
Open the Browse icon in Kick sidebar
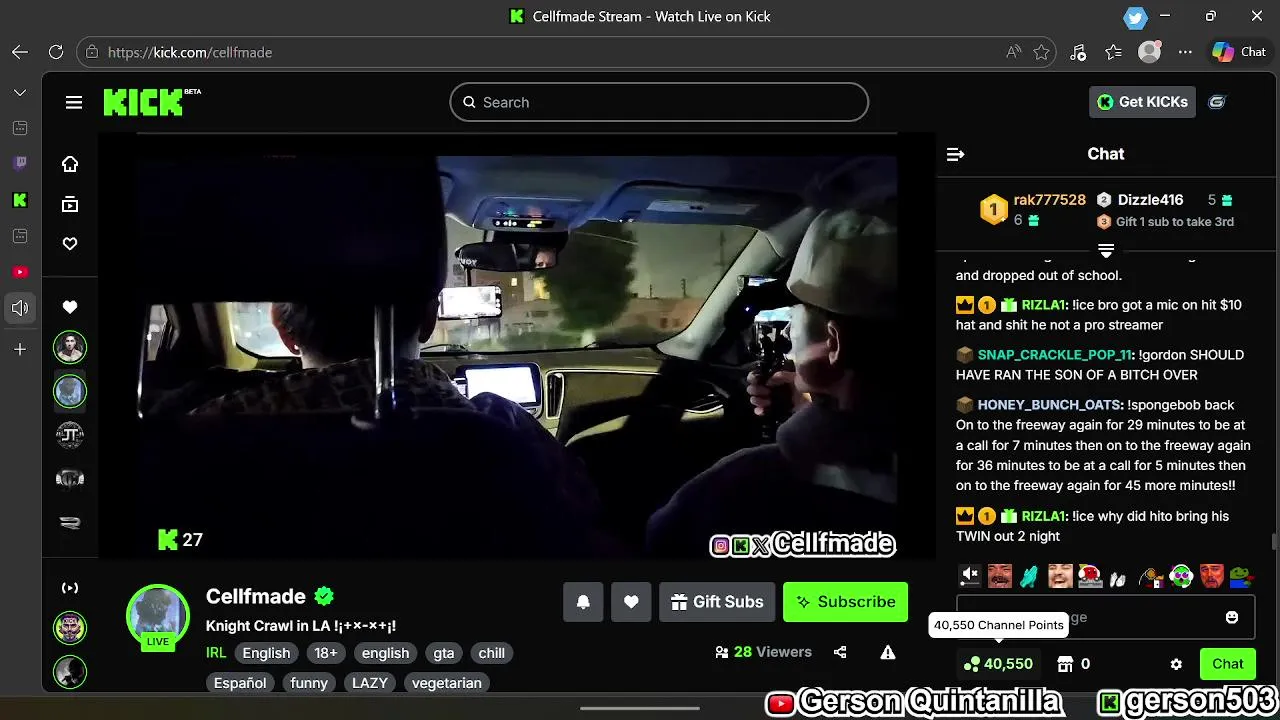coord(70,204)
